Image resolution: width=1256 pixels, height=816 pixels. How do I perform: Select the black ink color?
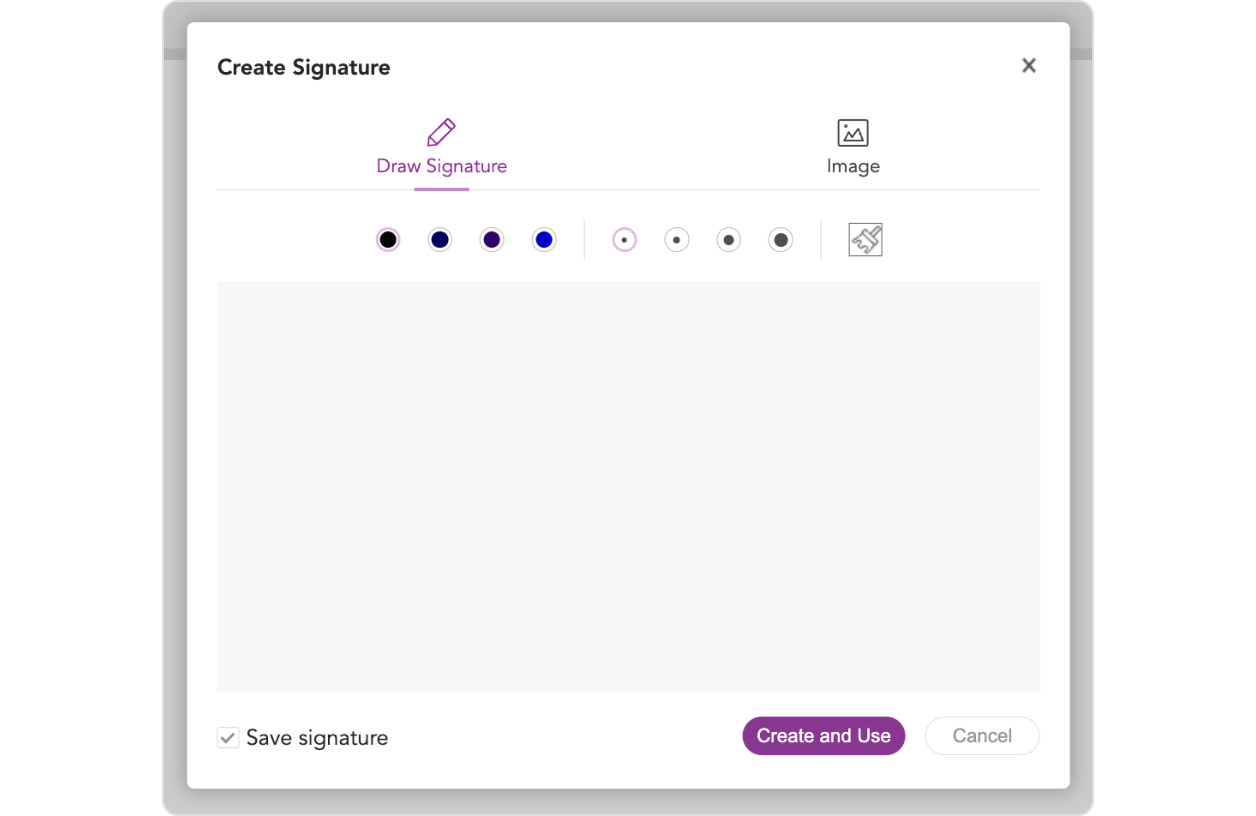pyautogui.click(x=388, y=240)
